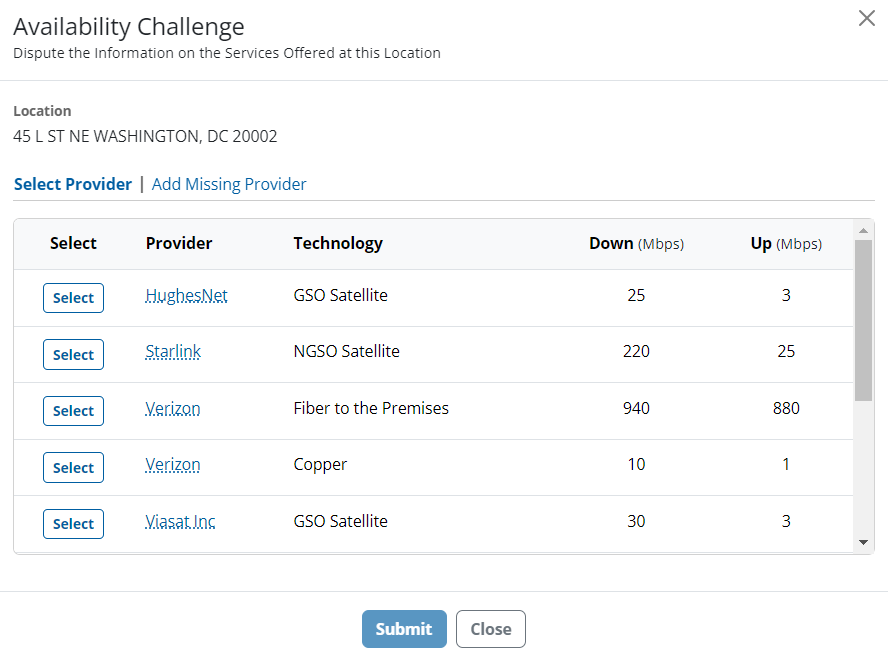Click the Provider column header

pyautogui.click(x=178, y=243)
